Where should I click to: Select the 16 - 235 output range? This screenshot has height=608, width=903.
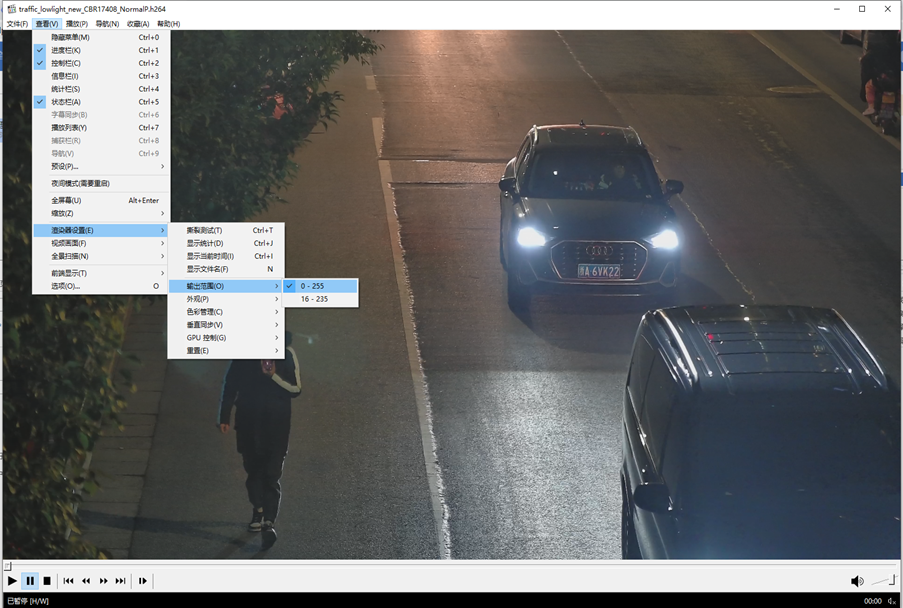[x=314, y=299]
